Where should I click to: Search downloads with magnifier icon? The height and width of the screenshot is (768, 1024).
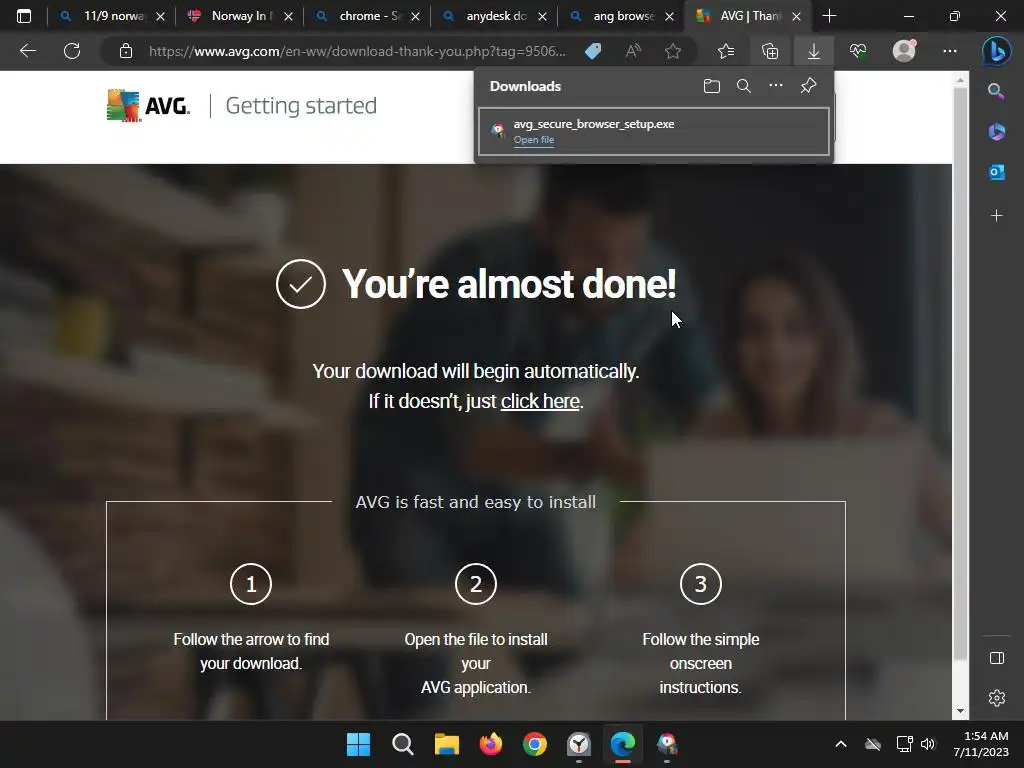[x=743, y=86]
